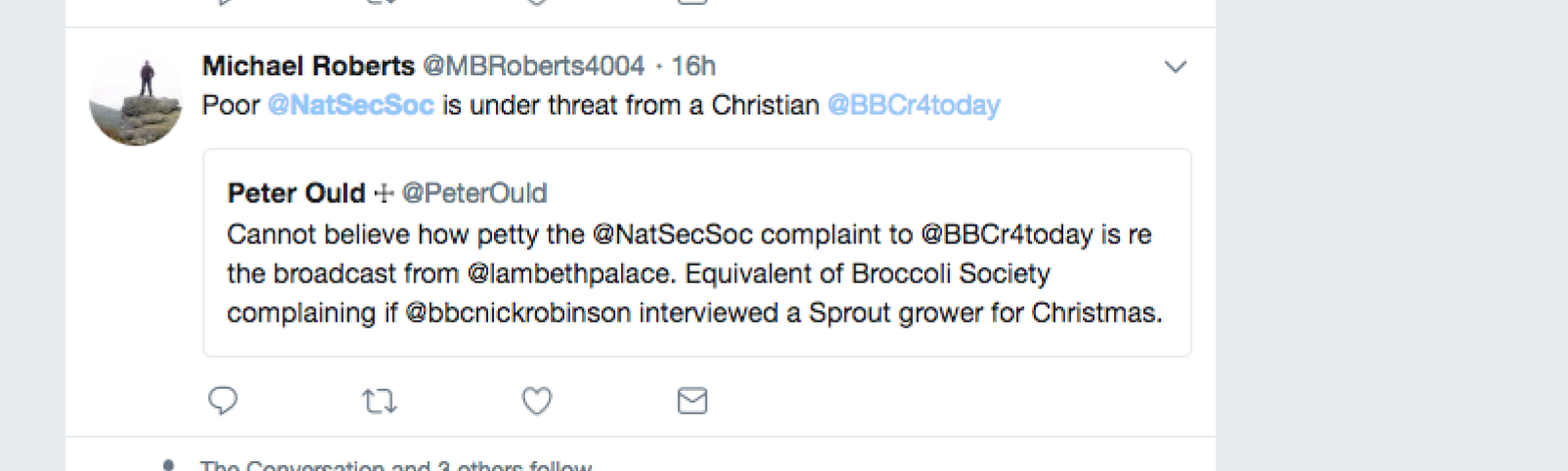This screenshot has height=471, width=1568.
Task: Open the tweet options chevron menu
Action: click(1176, 66)
